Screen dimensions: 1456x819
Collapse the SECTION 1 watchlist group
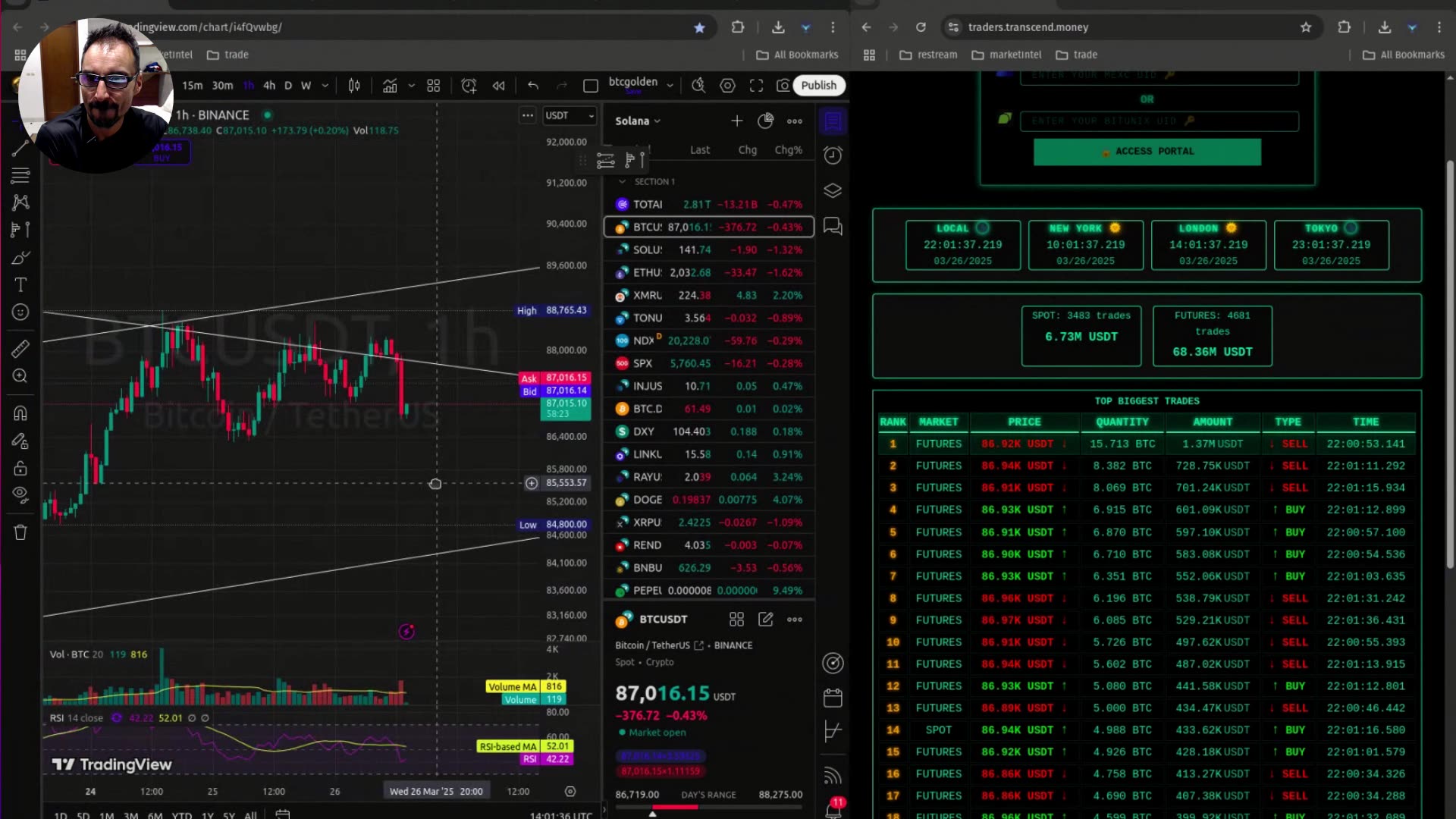tap(621, 181)
